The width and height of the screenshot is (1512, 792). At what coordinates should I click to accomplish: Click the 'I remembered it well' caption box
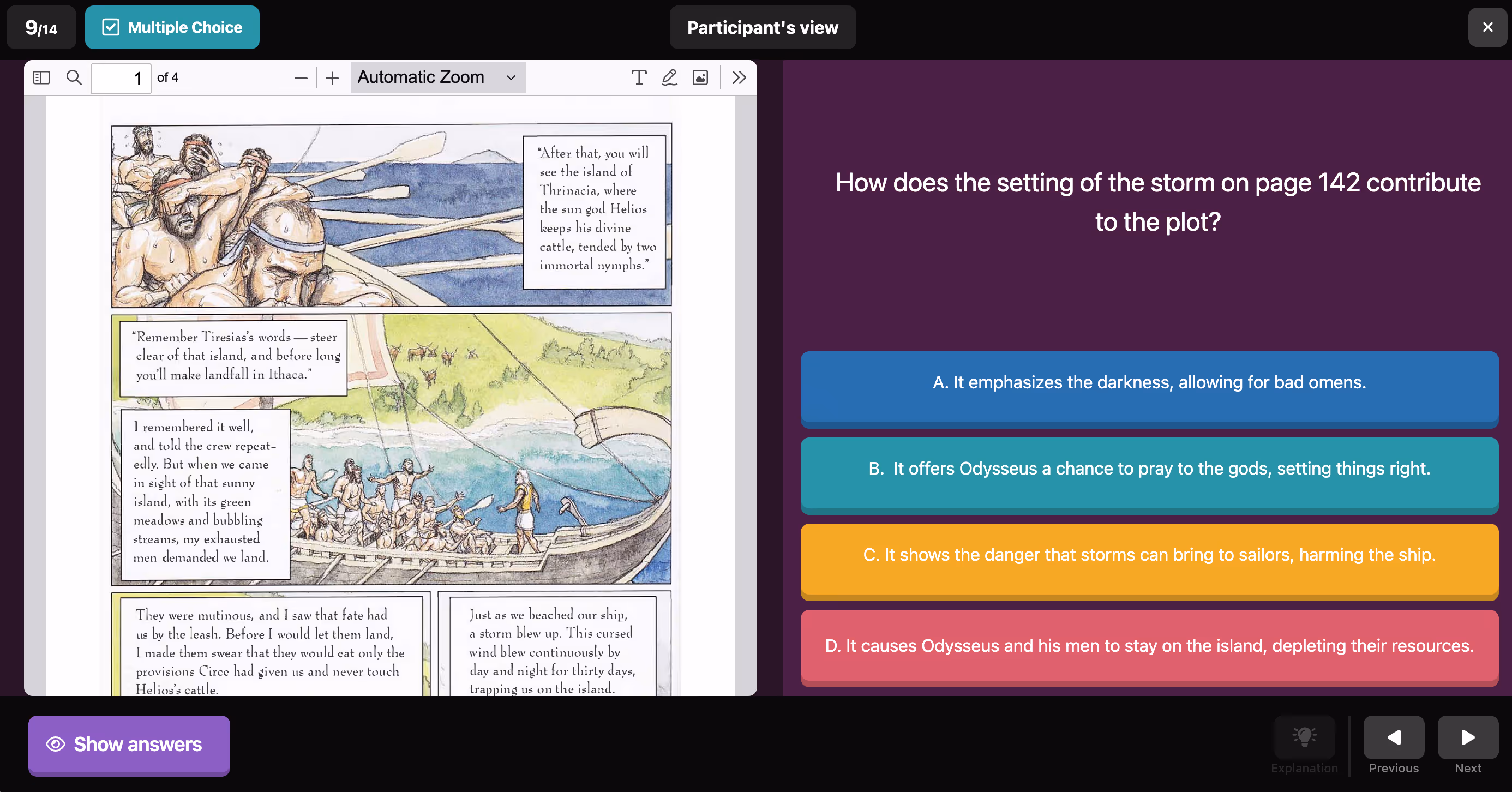click(205, 494)
